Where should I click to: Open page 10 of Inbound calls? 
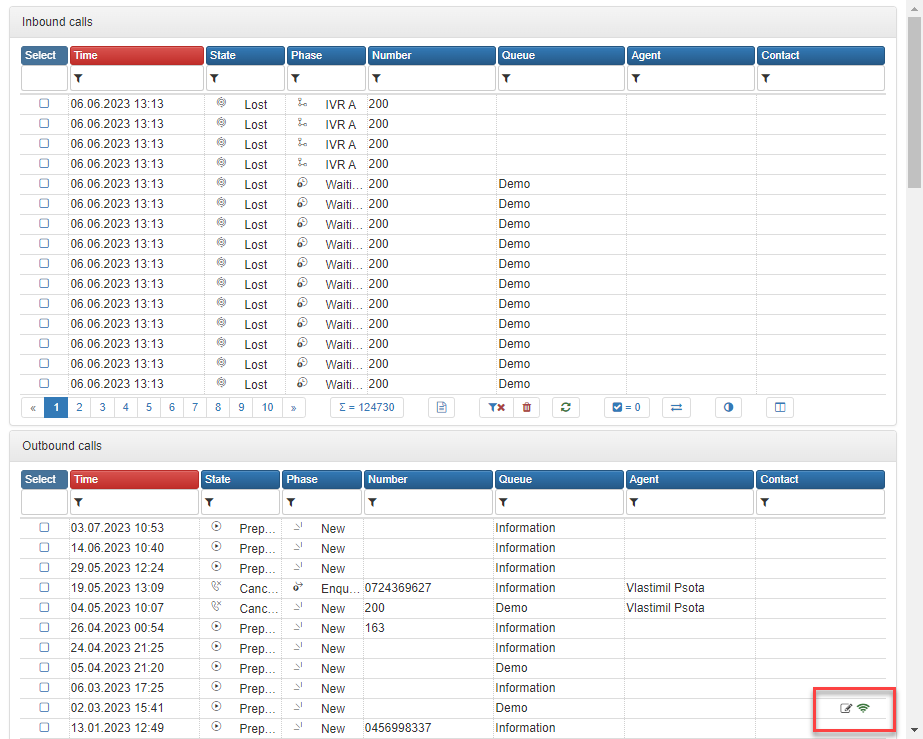pyautogui.click(x=268, y=407)
